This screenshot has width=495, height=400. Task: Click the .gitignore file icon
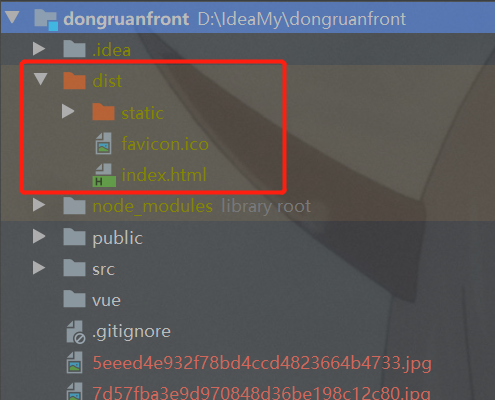(x=76, y=332)
